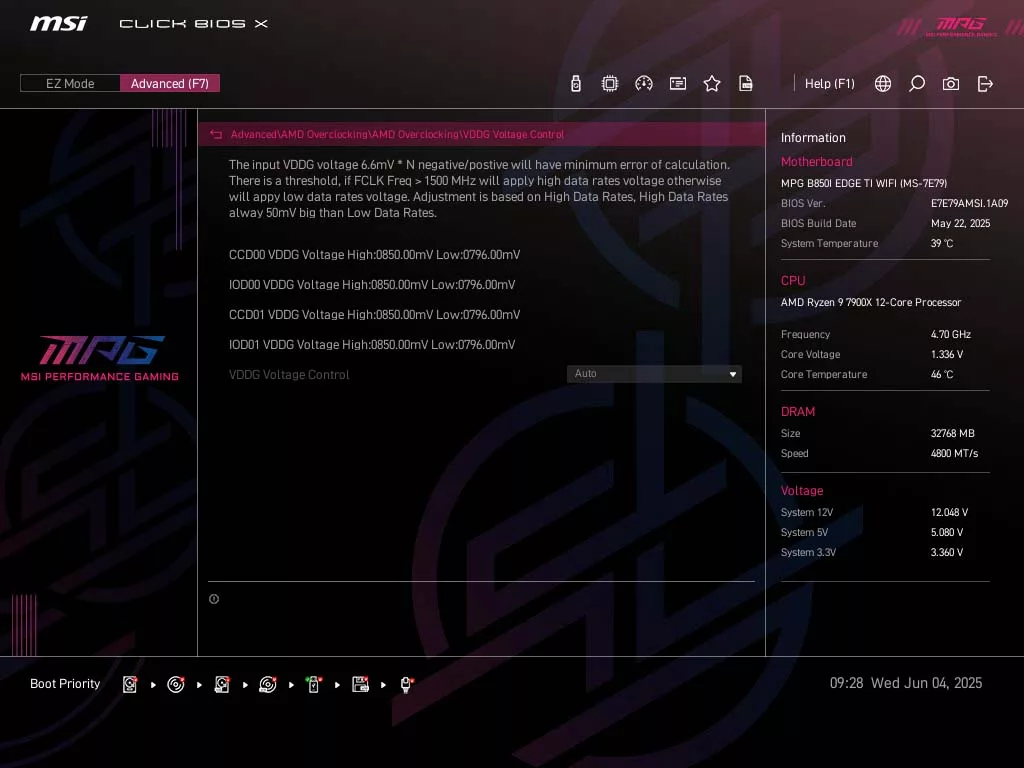Screen dimensions: 1024x768
Task: Click the DRAM Size value 32768 MB
Action: pyautogui.click(x=952, y=433)
